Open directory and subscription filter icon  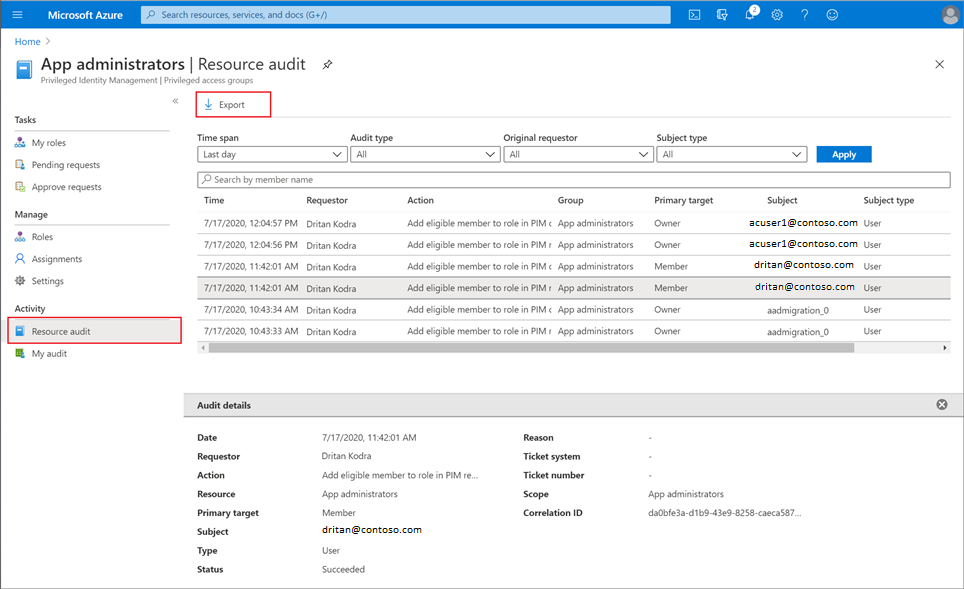pos(722,15)
